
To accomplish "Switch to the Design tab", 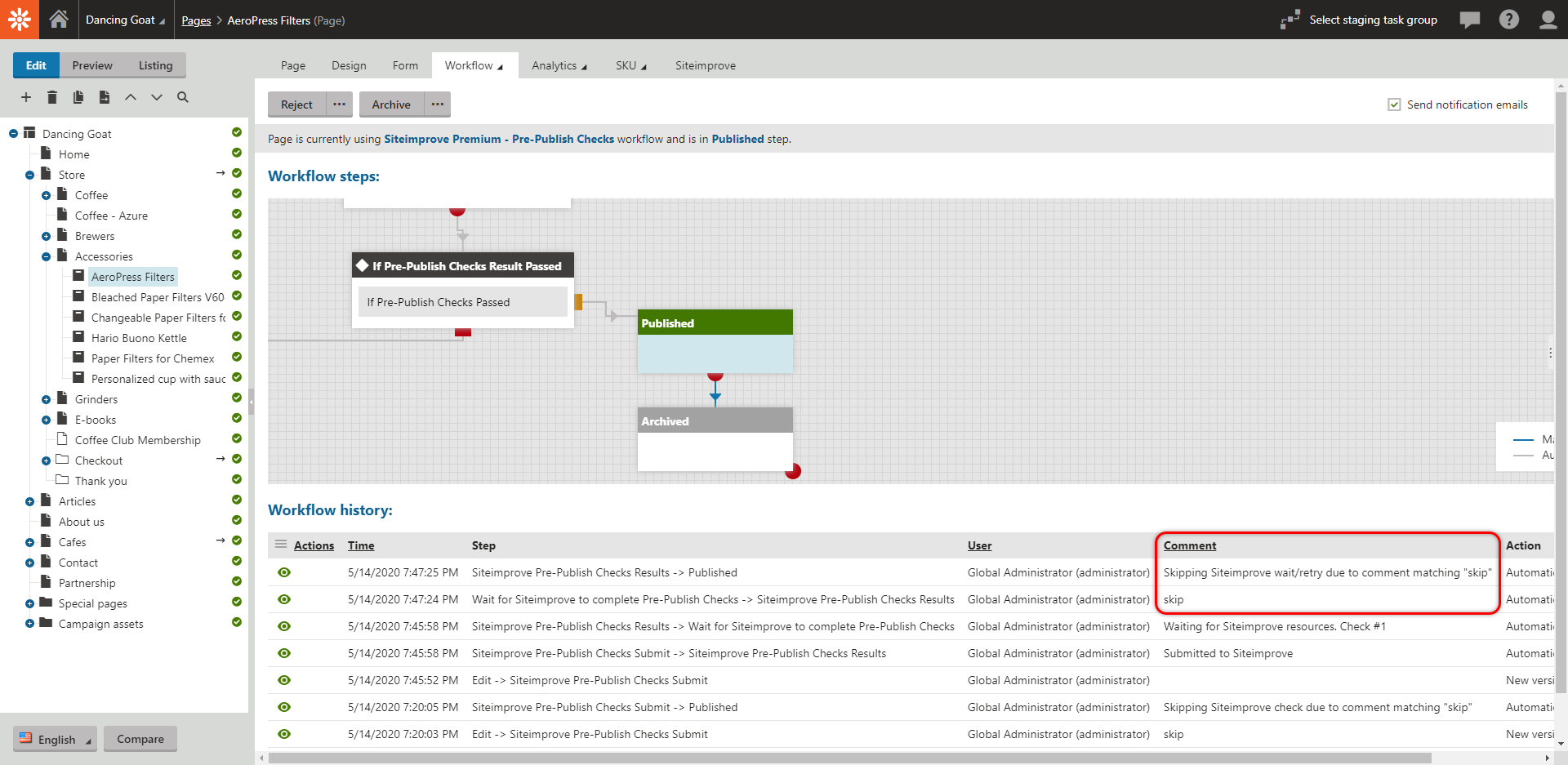I will click(x=349, y=65).
